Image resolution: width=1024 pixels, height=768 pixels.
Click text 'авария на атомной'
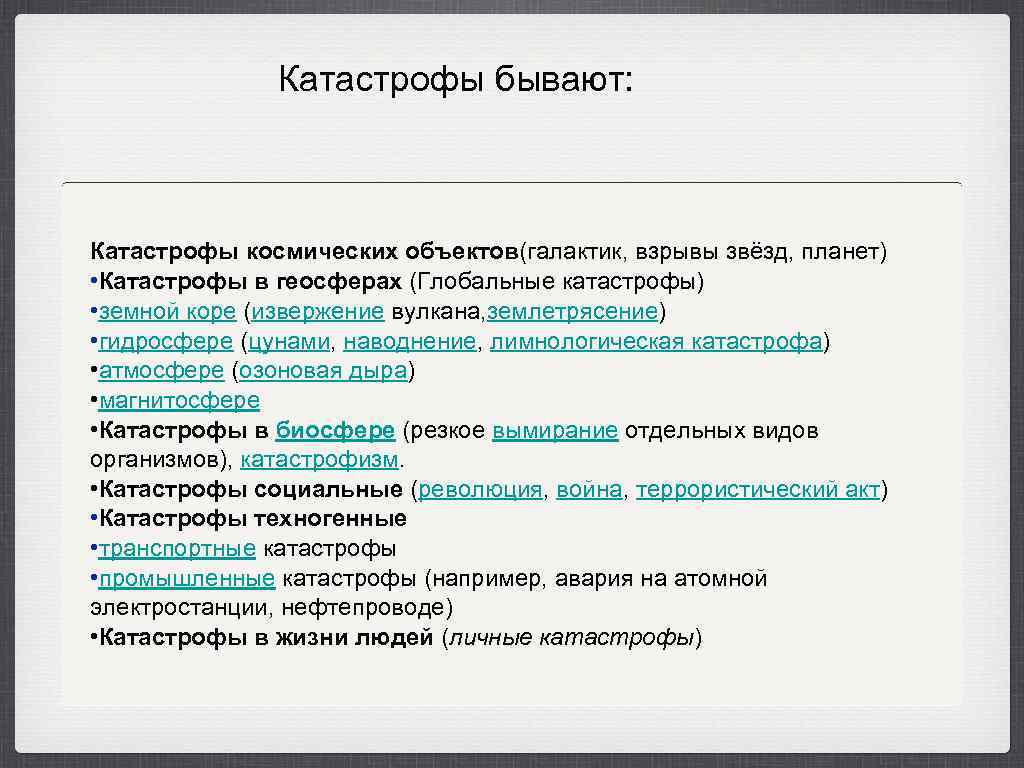coord(661,579)
